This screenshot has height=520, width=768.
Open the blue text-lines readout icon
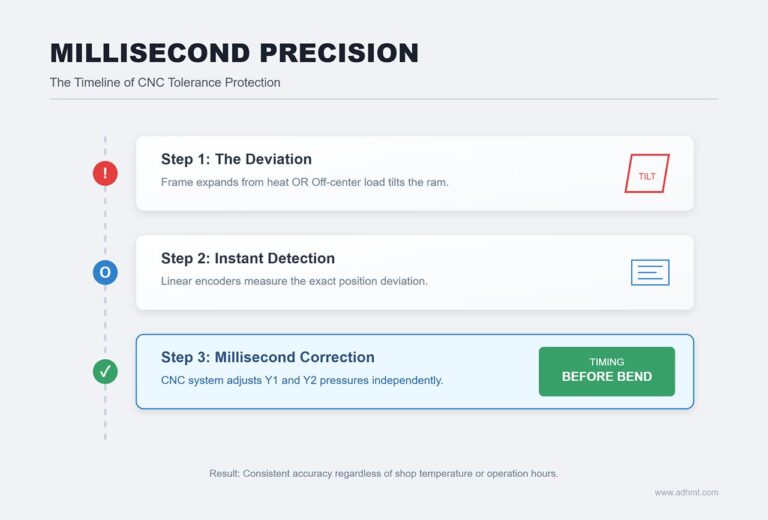[x=650, y=272]
